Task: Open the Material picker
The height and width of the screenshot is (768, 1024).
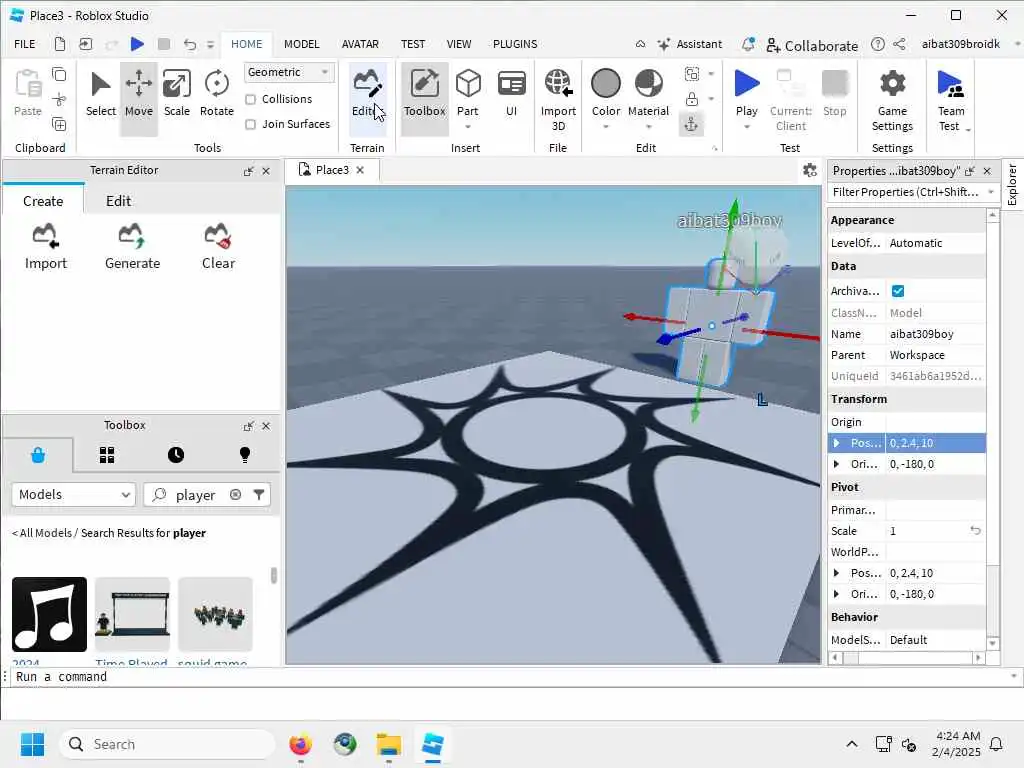Action: tap(648, 95)
